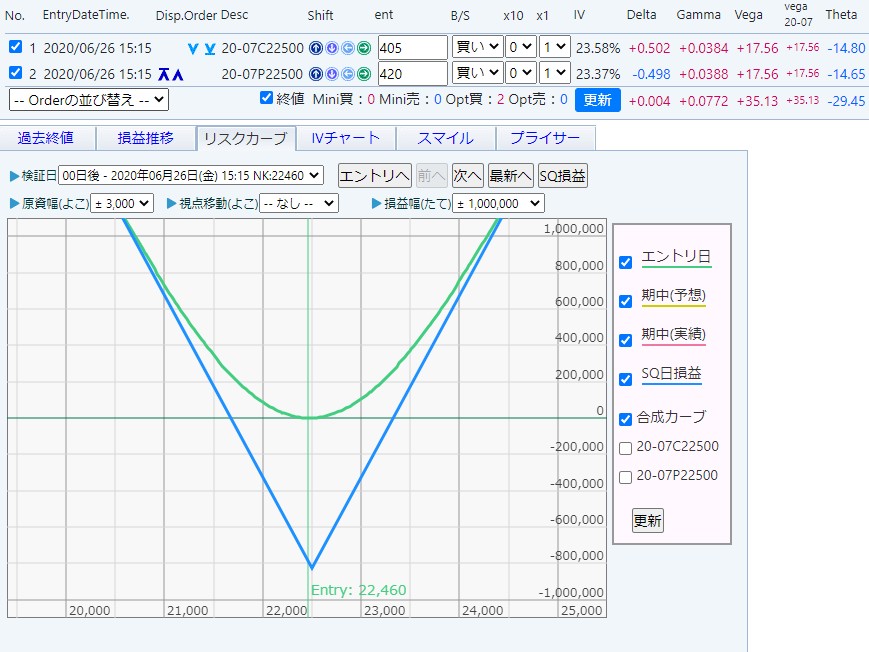This screenshot has width=869, height=652.
Task: Click the EntryDateTime column header
Action: coord(86,15)
